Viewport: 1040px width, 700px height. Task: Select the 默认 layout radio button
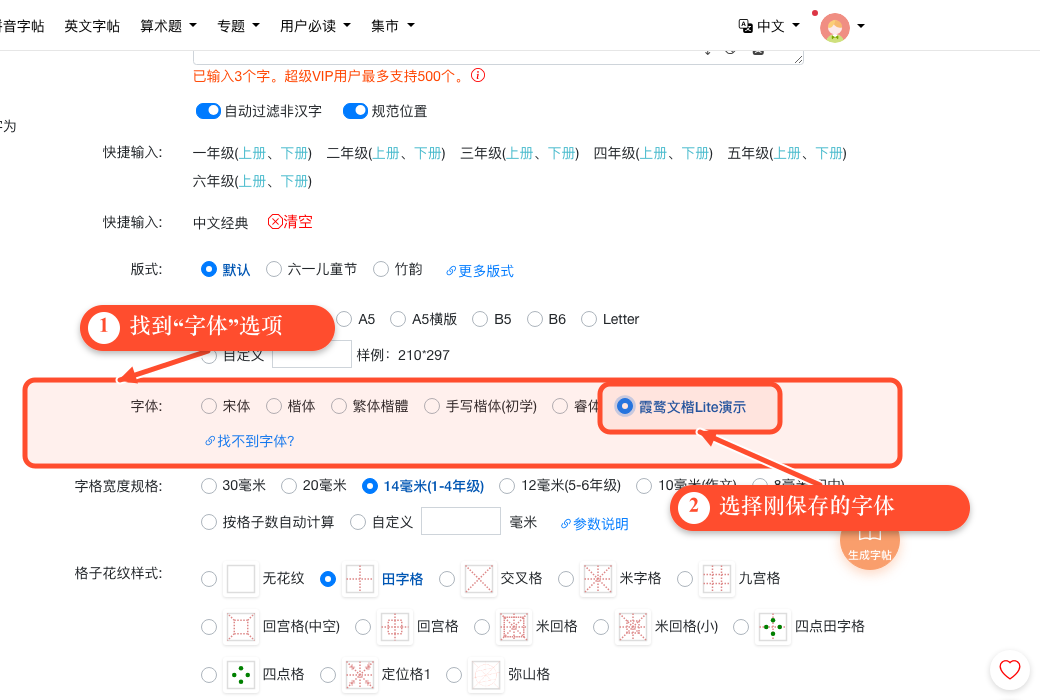(209, 269)
